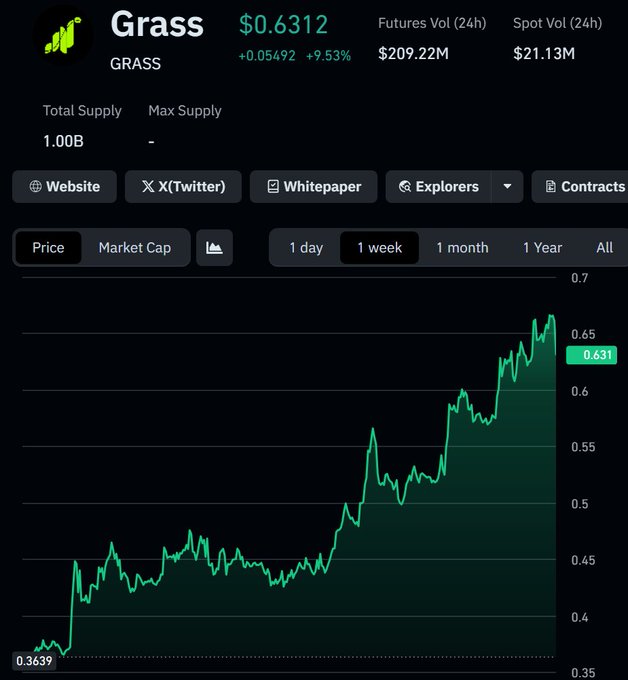Screen dimensions: 628x680
Task: Click the 0.3639 low price chart label
Action: (x=34, y=661)
